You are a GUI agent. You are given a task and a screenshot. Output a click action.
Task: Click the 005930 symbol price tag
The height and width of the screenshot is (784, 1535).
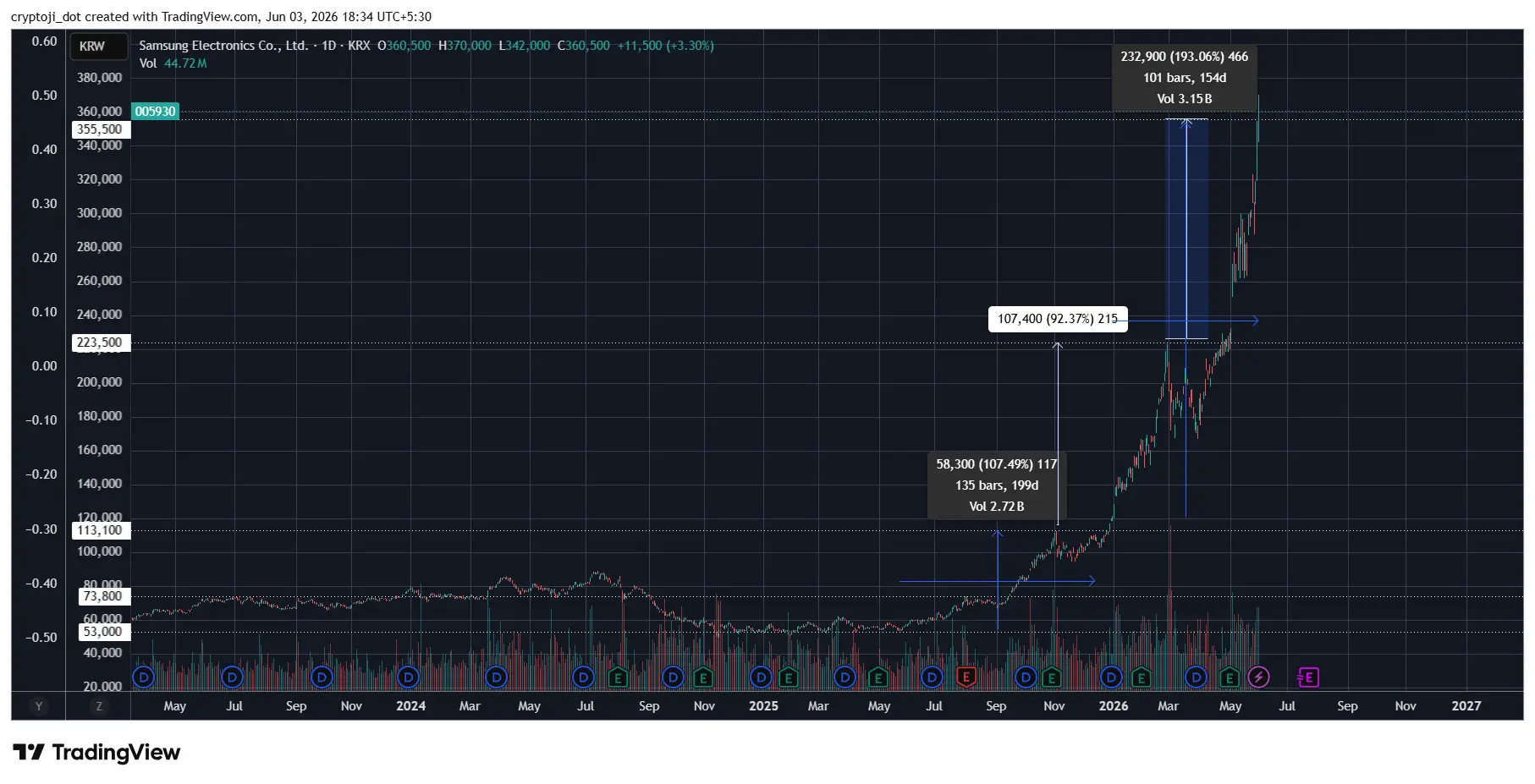coord(155,112)
